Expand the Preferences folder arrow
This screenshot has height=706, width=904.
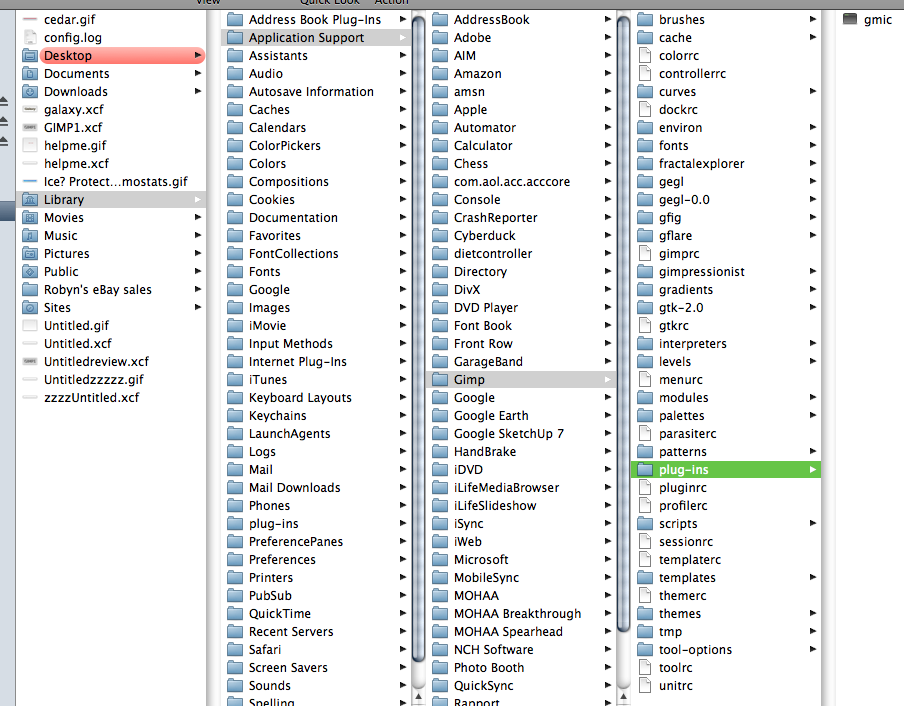(402, 559)
